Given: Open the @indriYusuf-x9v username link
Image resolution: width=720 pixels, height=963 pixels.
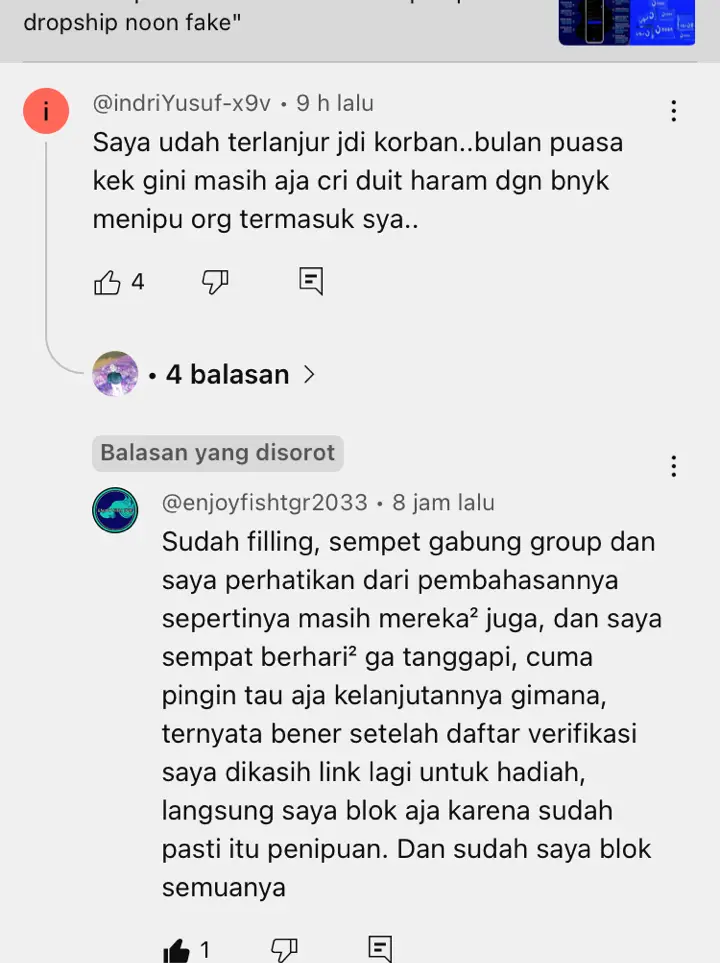Looking at the screenshot, I should click(x=182, y=103).
